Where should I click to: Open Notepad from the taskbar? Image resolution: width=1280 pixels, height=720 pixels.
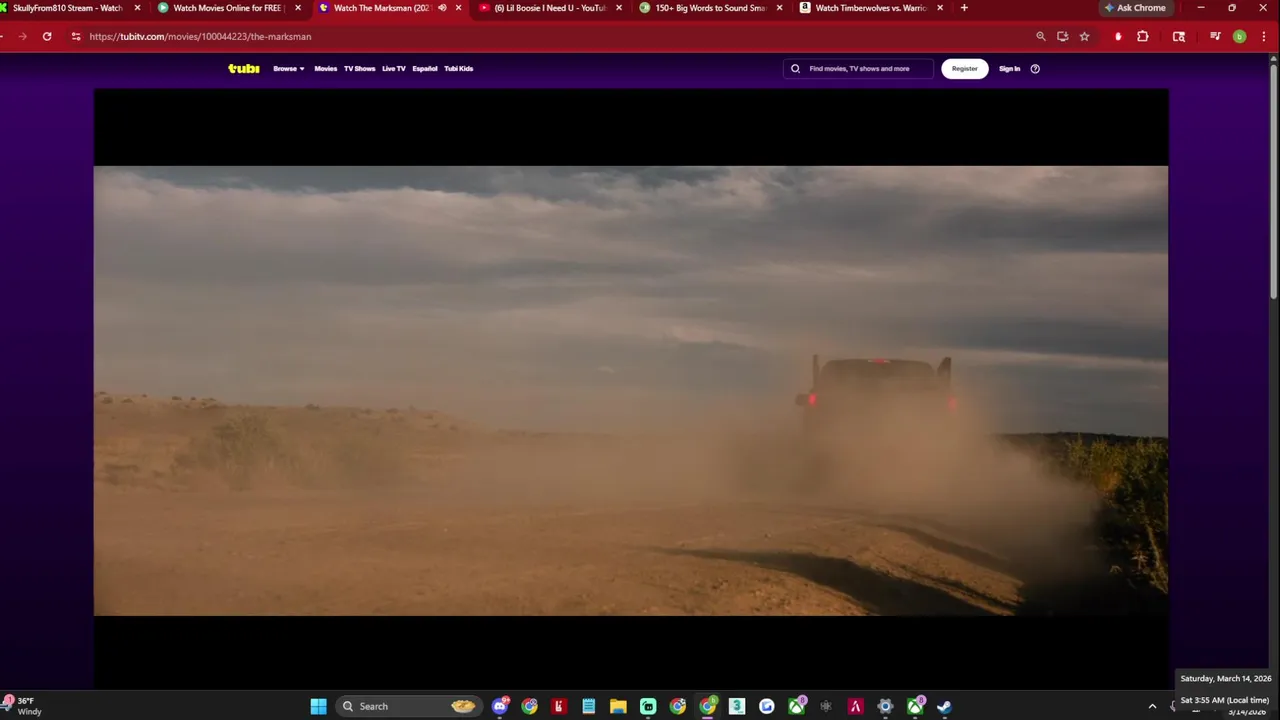(x=588, y=706)
